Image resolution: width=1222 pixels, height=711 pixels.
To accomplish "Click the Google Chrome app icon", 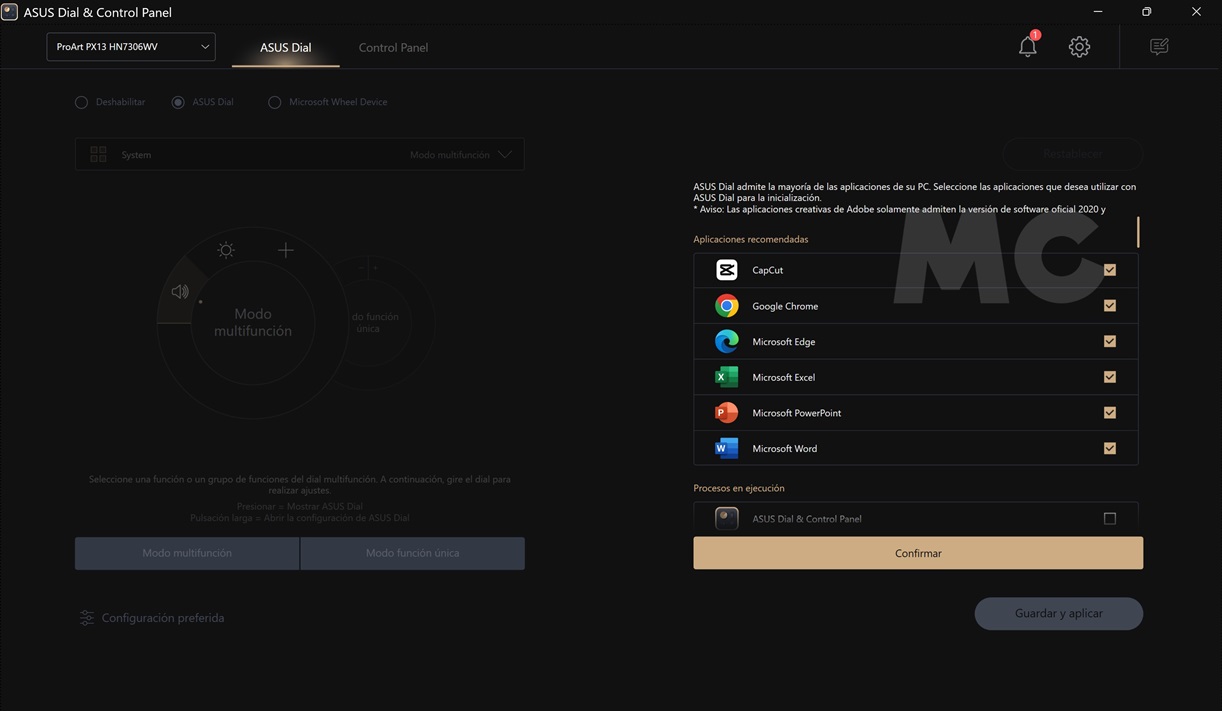I will coord(727,306).
